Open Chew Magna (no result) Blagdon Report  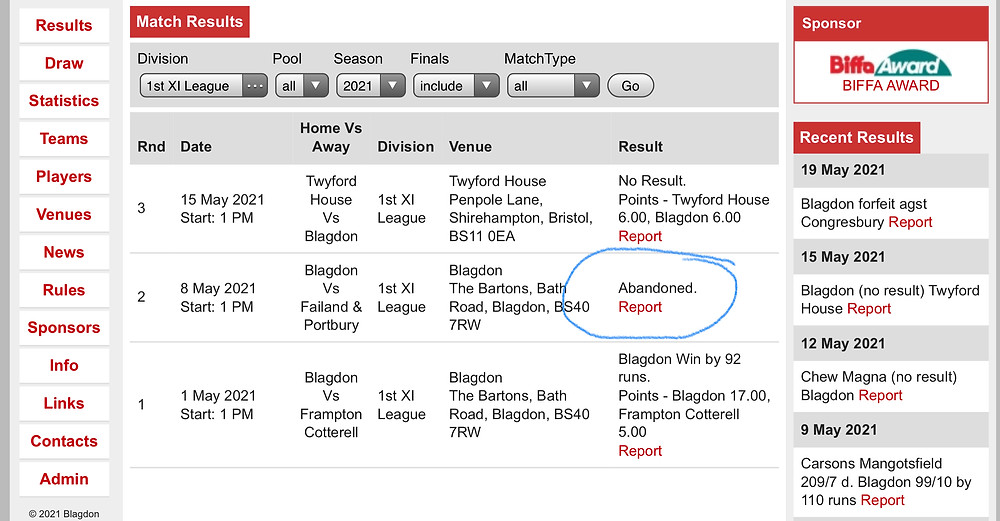click(880, 395)
